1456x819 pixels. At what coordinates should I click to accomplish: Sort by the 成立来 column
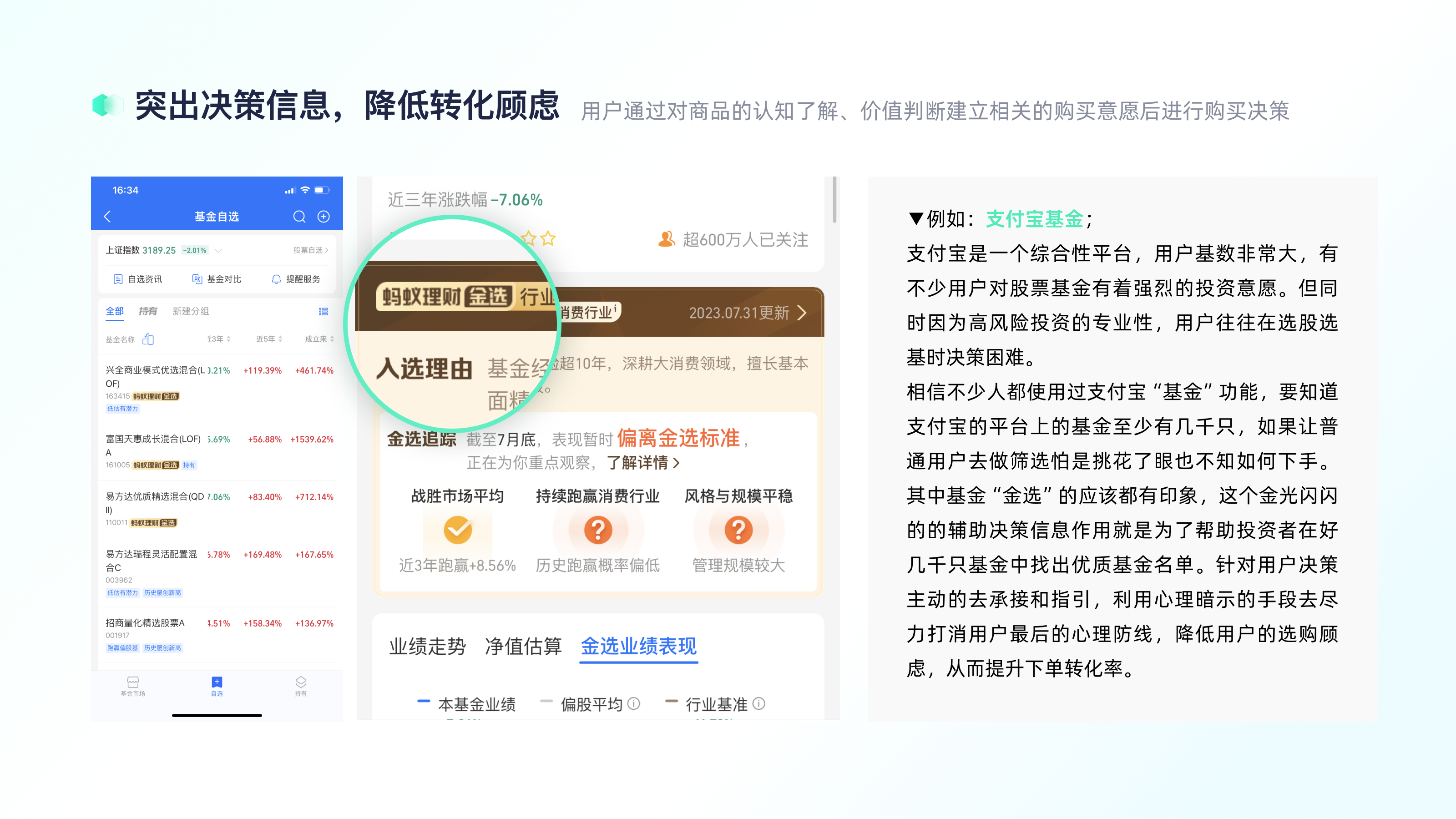[x=319, y=339]
